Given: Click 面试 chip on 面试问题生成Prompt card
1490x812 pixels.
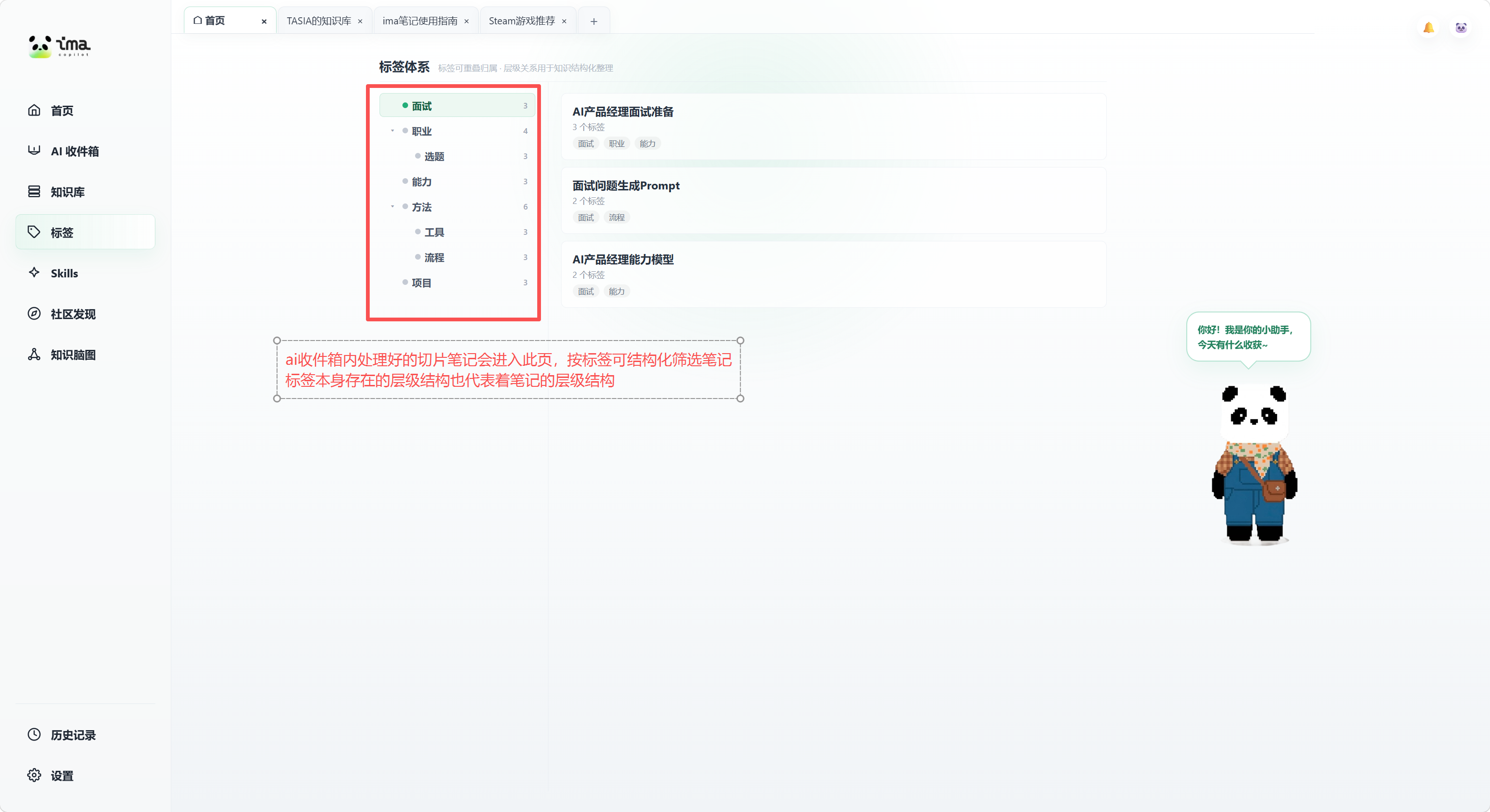Looking at the screenshot, I should [585, 217].
